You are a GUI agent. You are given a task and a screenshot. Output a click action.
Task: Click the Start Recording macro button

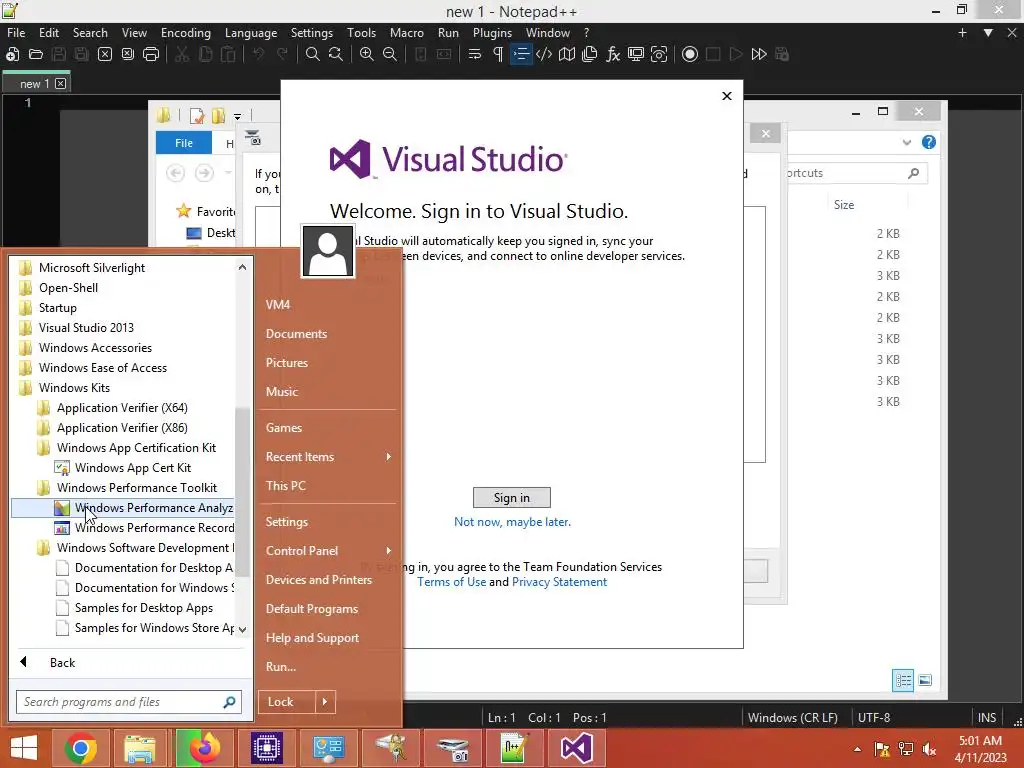tap(690, 54)
